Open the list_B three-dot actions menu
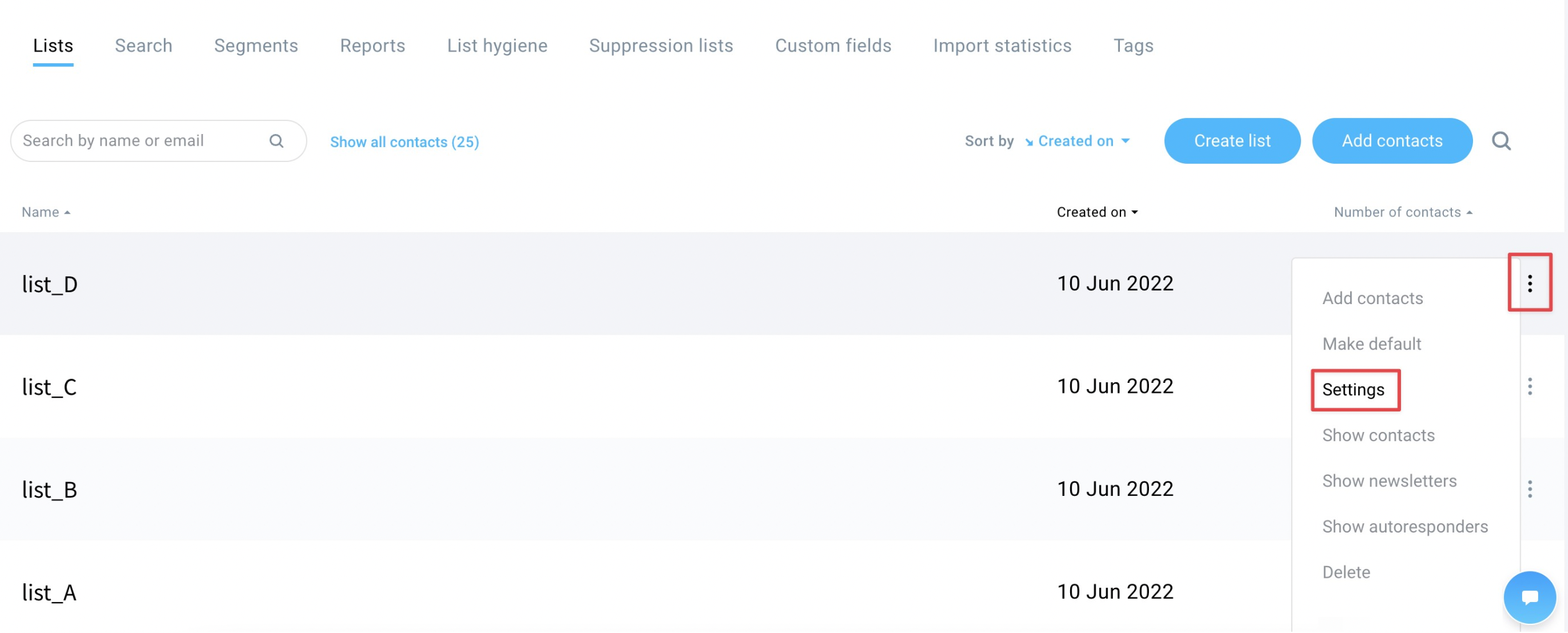The height and width of the screenshot is (633, 1568). (x=1530, y=489)
